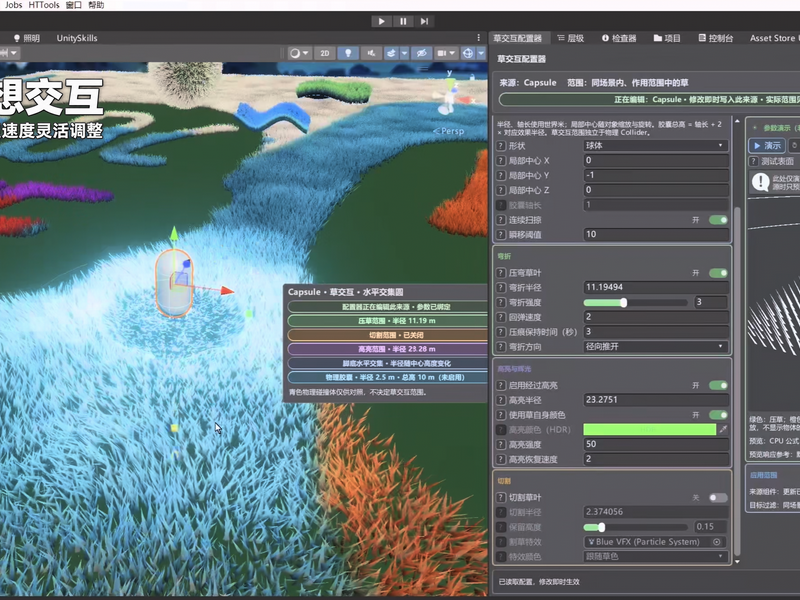Image resolution: width=800 pixels, height=600 pixels.
Task: Click the 弯折强度 slider
Action: point(635,303)
